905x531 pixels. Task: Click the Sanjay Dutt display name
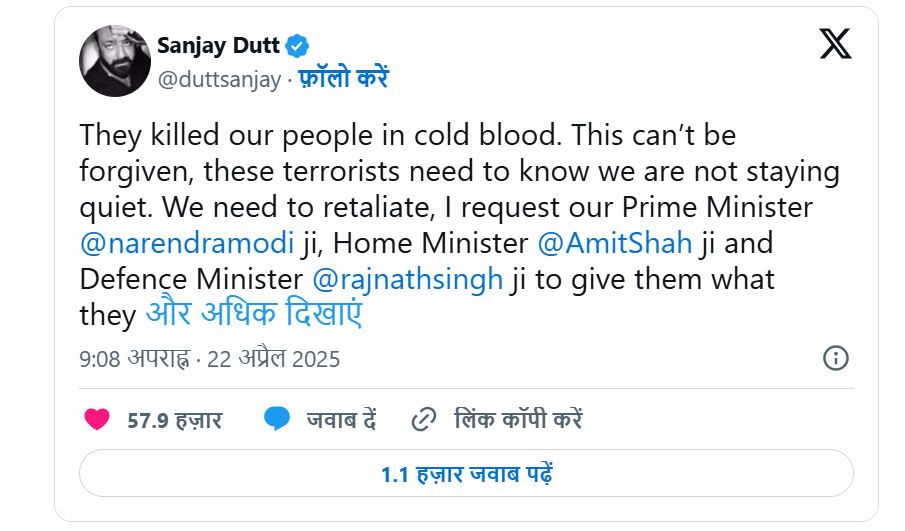point(219,45)
